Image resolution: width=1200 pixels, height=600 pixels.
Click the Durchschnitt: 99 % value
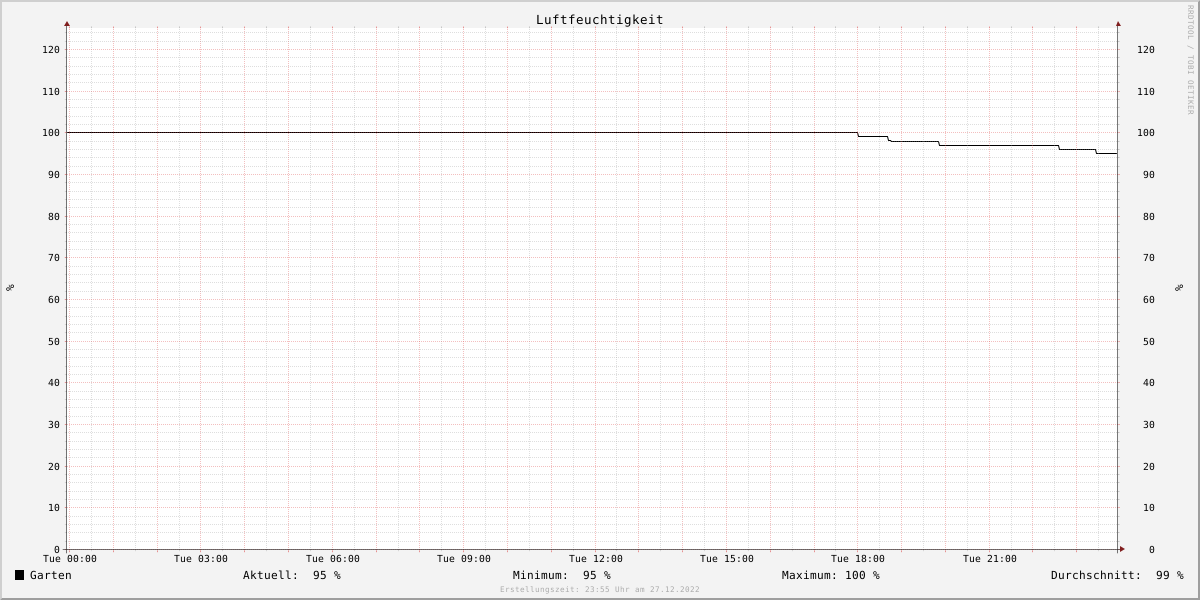[x=1117, y=575]
